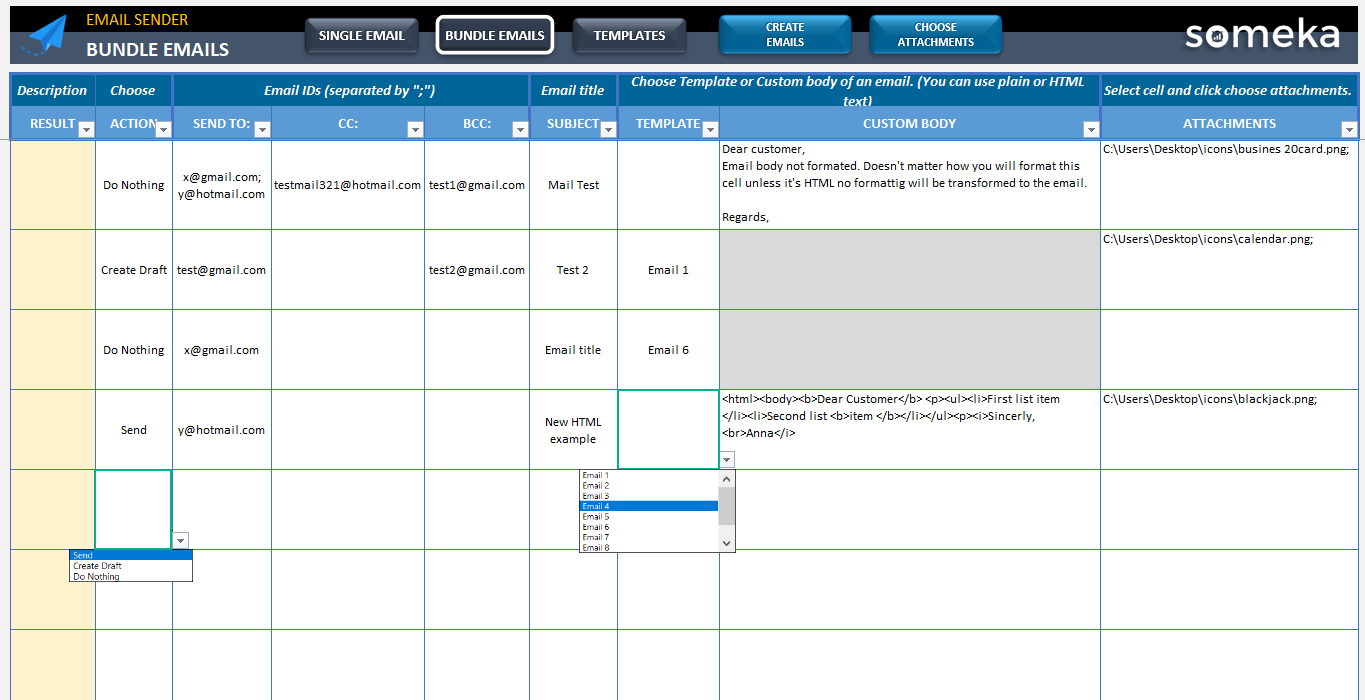This screenshot has width=1365, height=700.
Task: Open the BCC column filter arrow
Action: [x=519, y=129]
